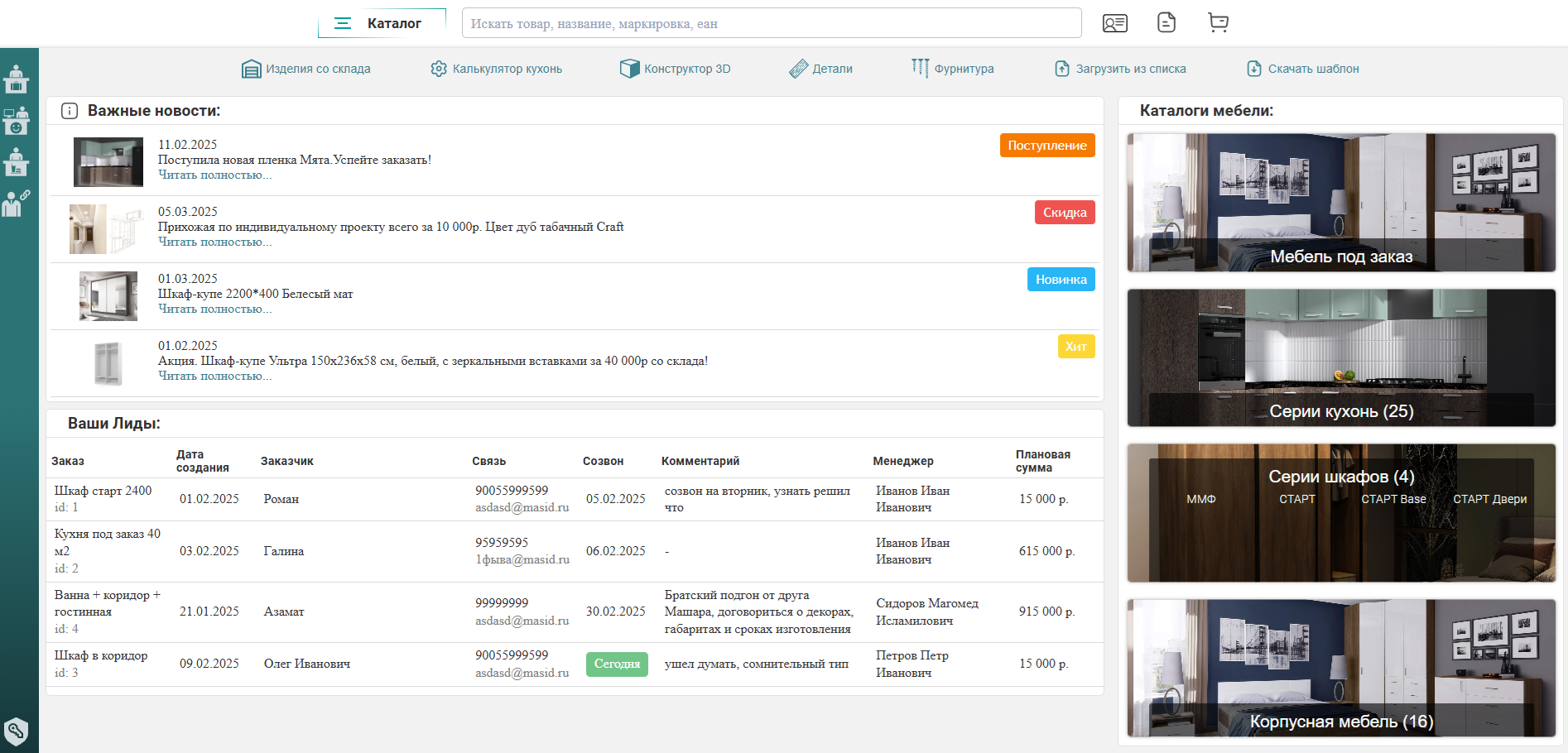Open the white wardrobe thumbnail of 01.02.2025 news
This screenshot has height=753, width=1568.
point(108,363)
